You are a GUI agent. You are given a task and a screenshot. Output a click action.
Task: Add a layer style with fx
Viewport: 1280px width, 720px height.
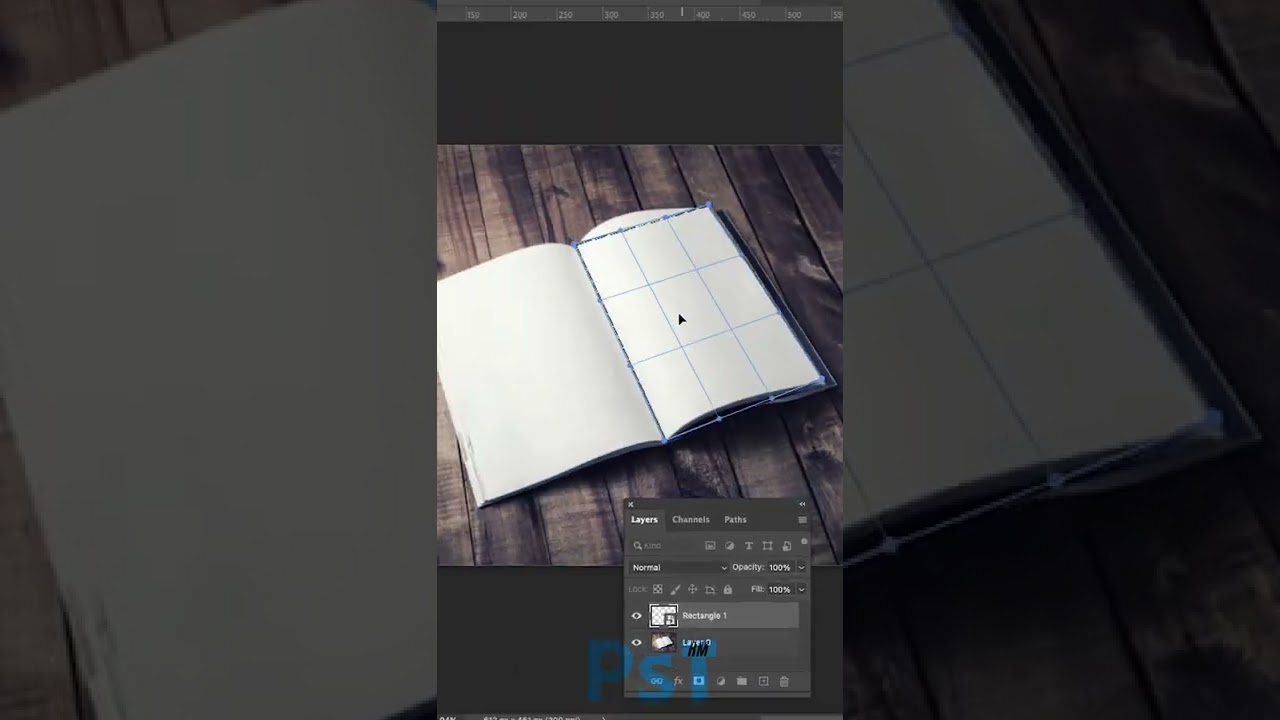coord(678,681)
